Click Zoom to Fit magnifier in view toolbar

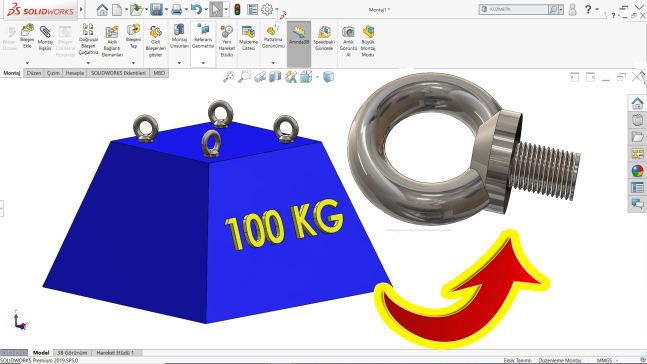229,77
